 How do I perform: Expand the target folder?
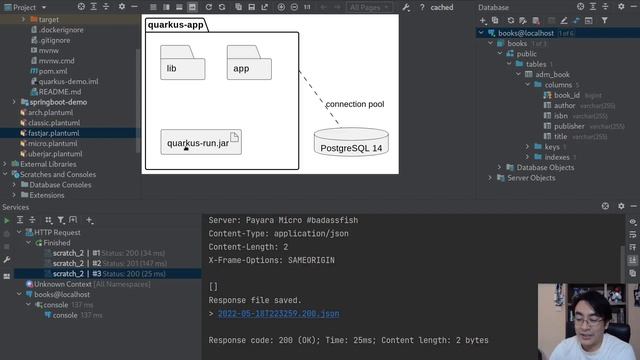pos(23,19)
